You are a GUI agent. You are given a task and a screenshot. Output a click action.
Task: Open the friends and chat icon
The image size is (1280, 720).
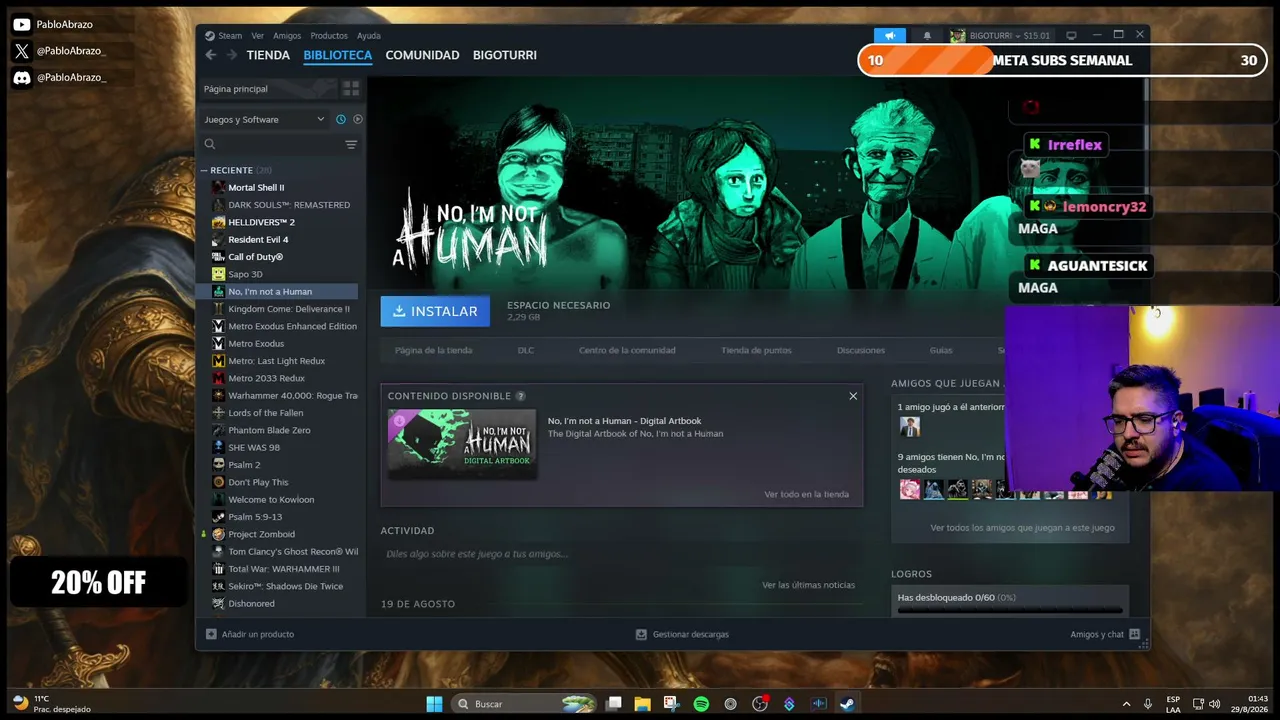[1135, 634]
